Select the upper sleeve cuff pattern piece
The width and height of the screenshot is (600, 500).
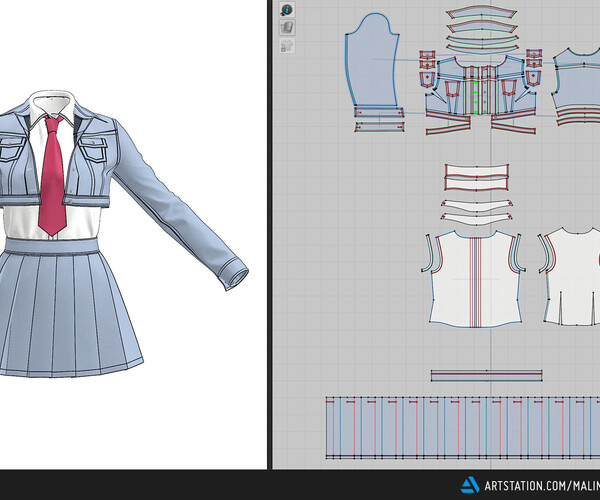point(379,112)
